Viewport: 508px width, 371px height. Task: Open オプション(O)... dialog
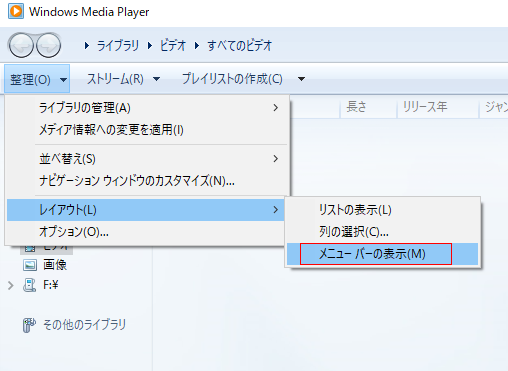coord(145,231)
